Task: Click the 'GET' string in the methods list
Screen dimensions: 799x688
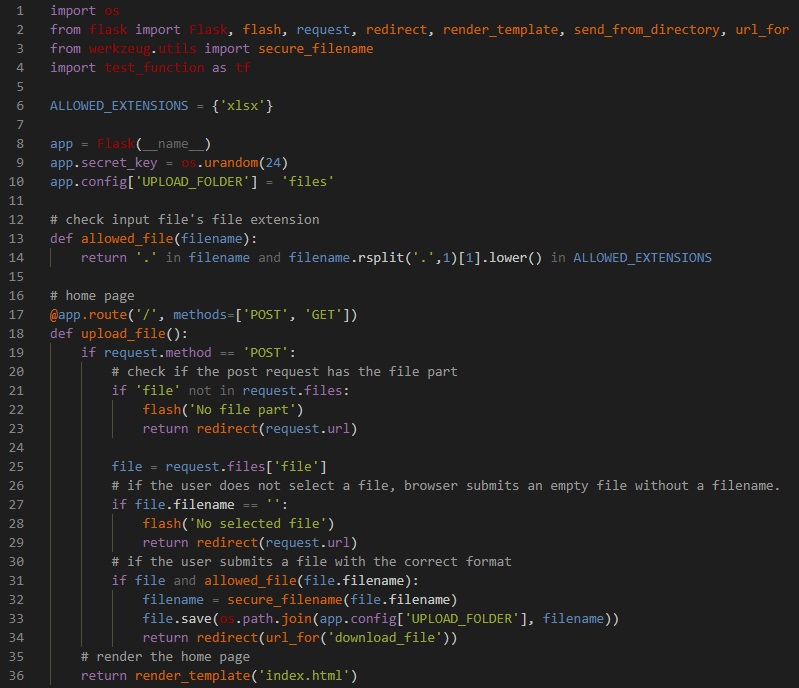Action: [323, 314]
